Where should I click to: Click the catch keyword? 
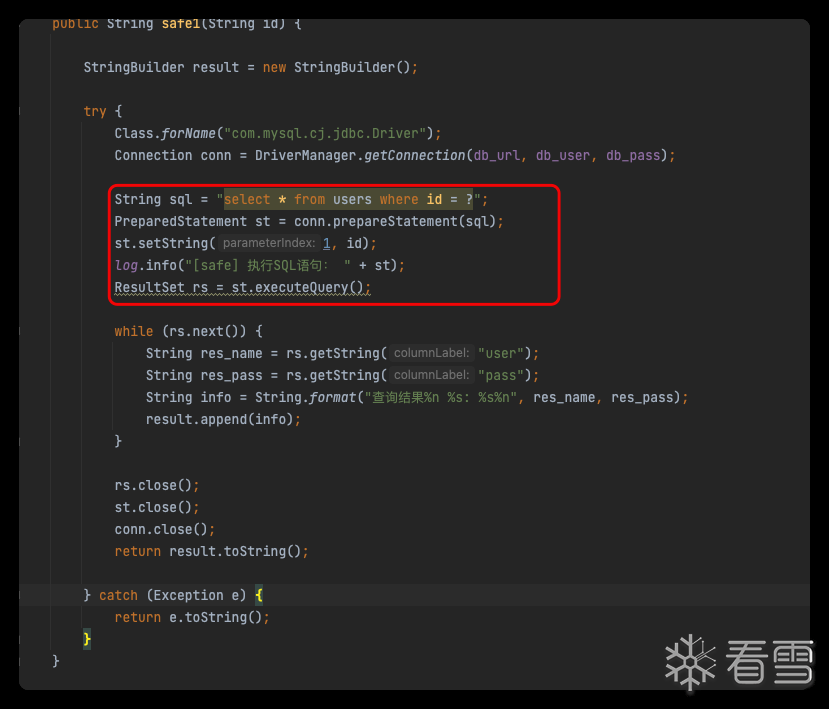pos(118,595)
